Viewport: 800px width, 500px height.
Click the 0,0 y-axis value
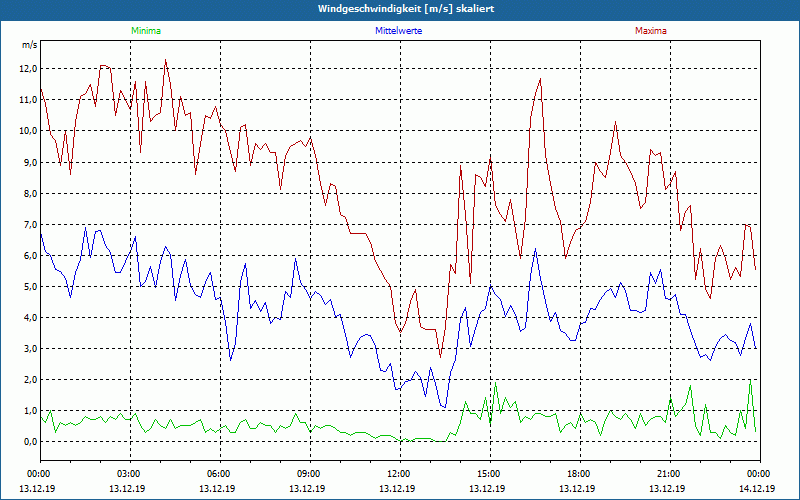(31, 442)
